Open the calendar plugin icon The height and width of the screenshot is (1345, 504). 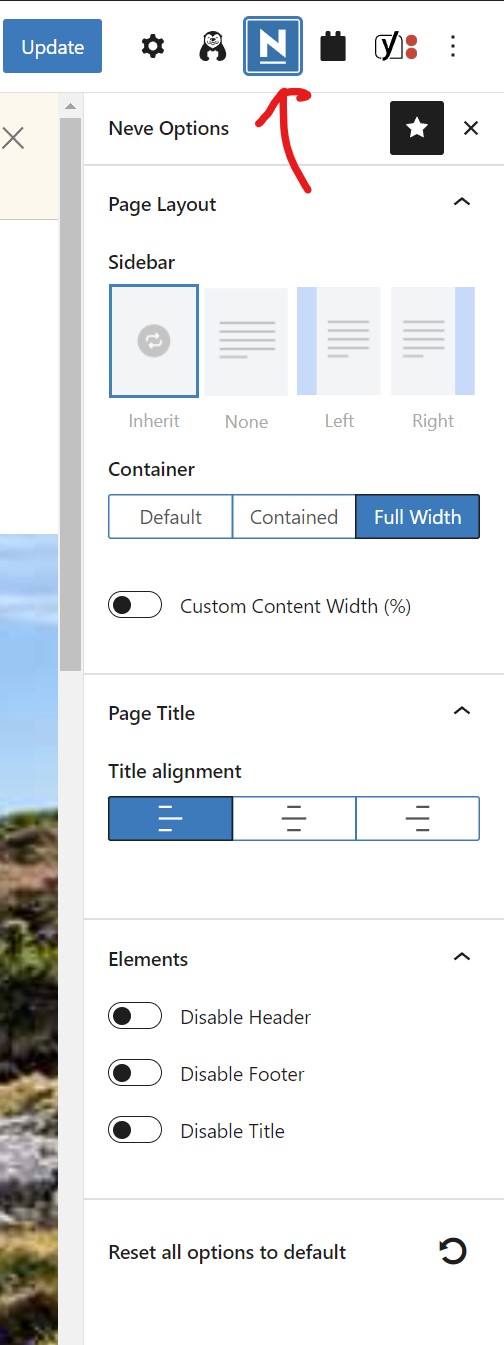point(333,46)
